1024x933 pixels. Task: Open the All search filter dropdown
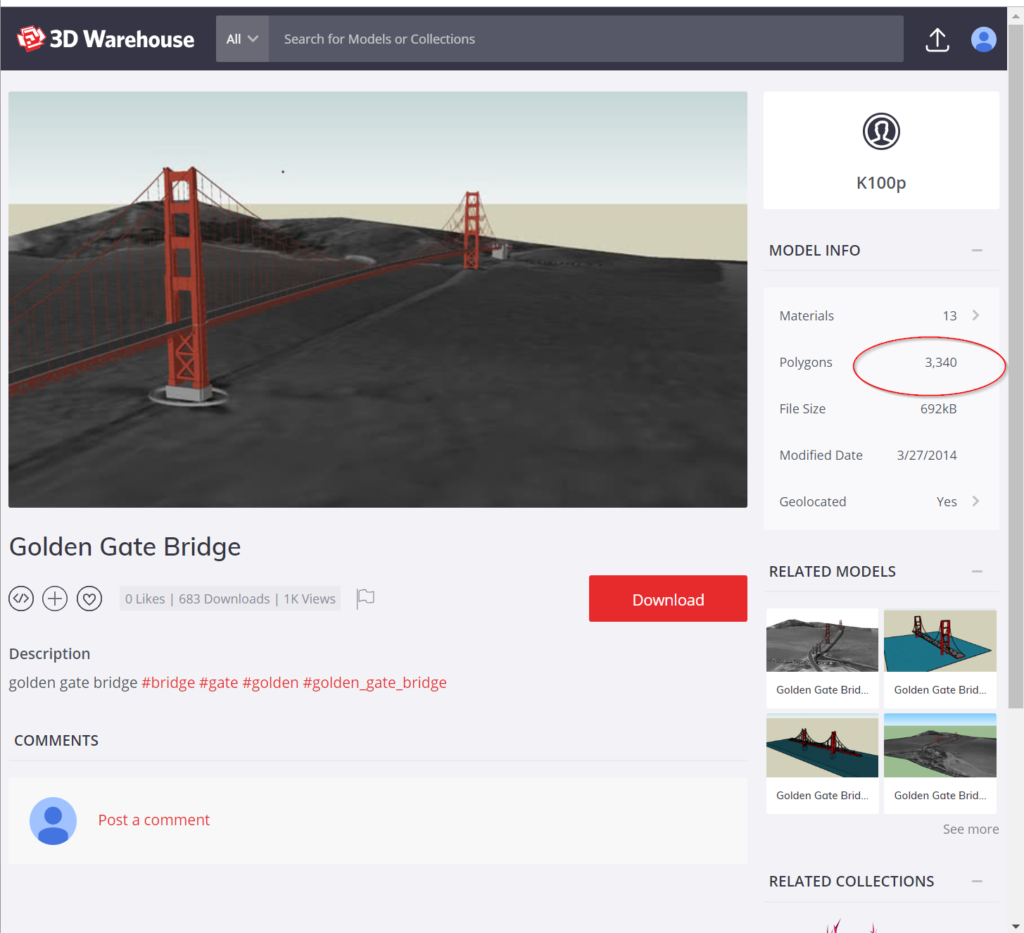click(x=242, y=39)
